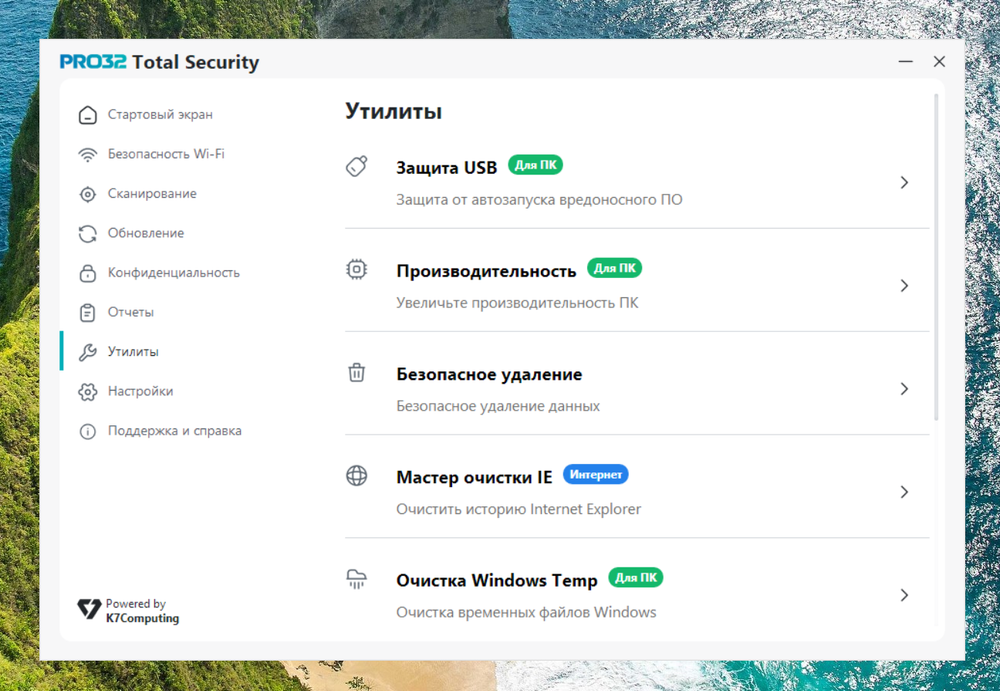Expand the Производительность row chevron
1000x691 pixels.
[904, 286]
